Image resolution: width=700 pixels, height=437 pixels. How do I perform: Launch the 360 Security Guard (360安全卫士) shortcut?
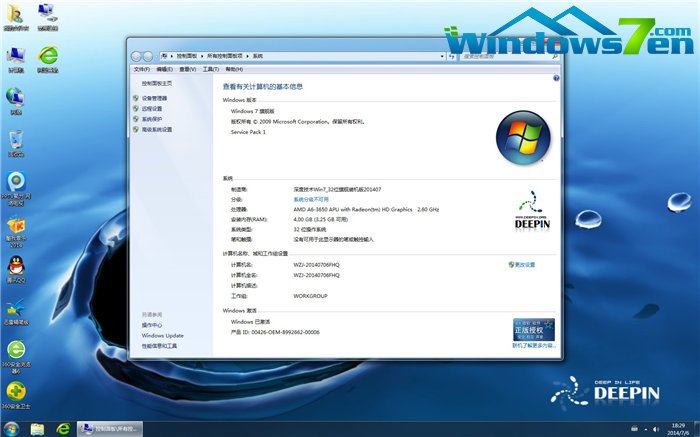[16, 395]
